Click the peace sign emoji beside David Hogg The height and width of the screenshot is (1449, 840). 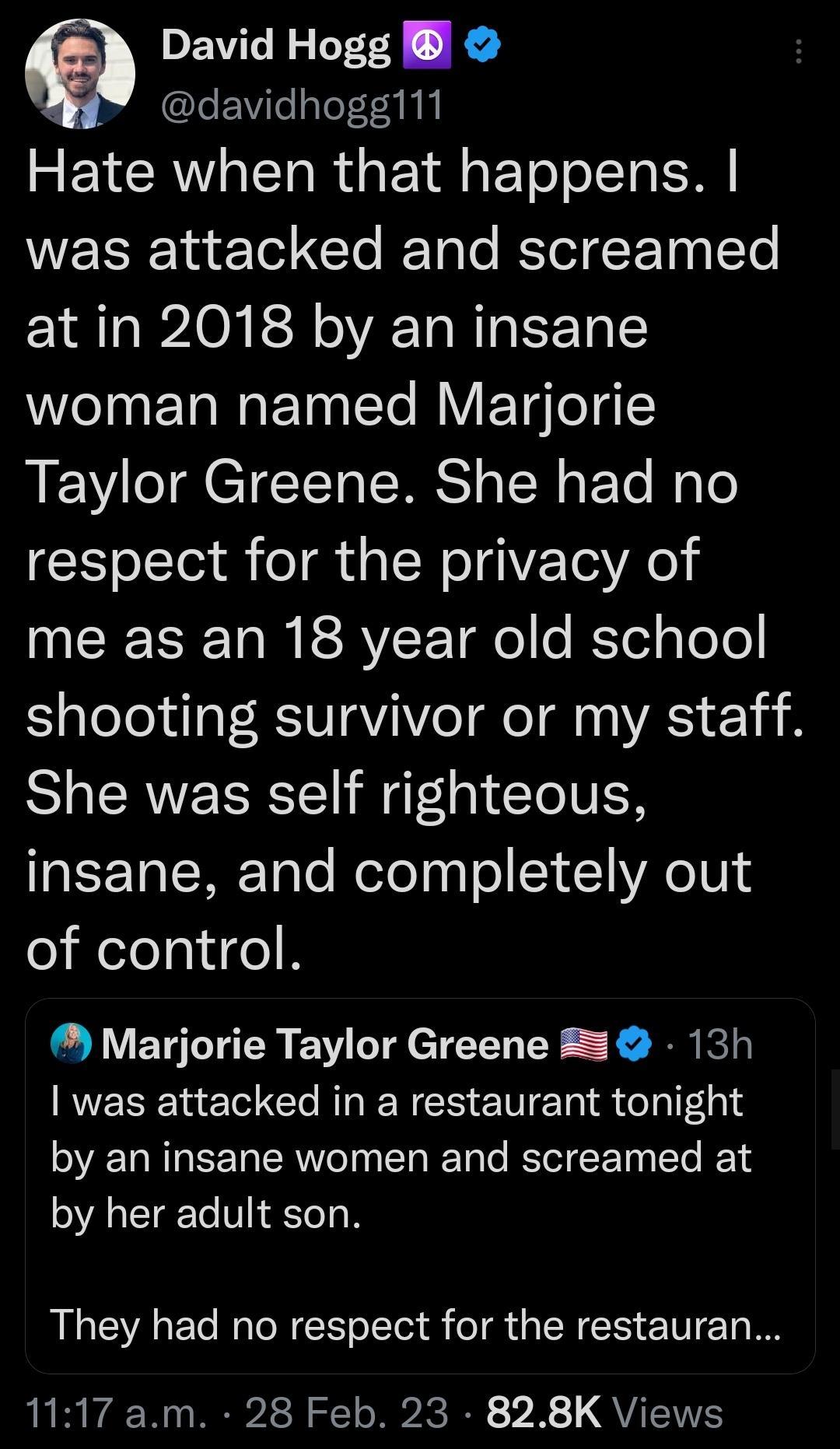coord(426,47)
